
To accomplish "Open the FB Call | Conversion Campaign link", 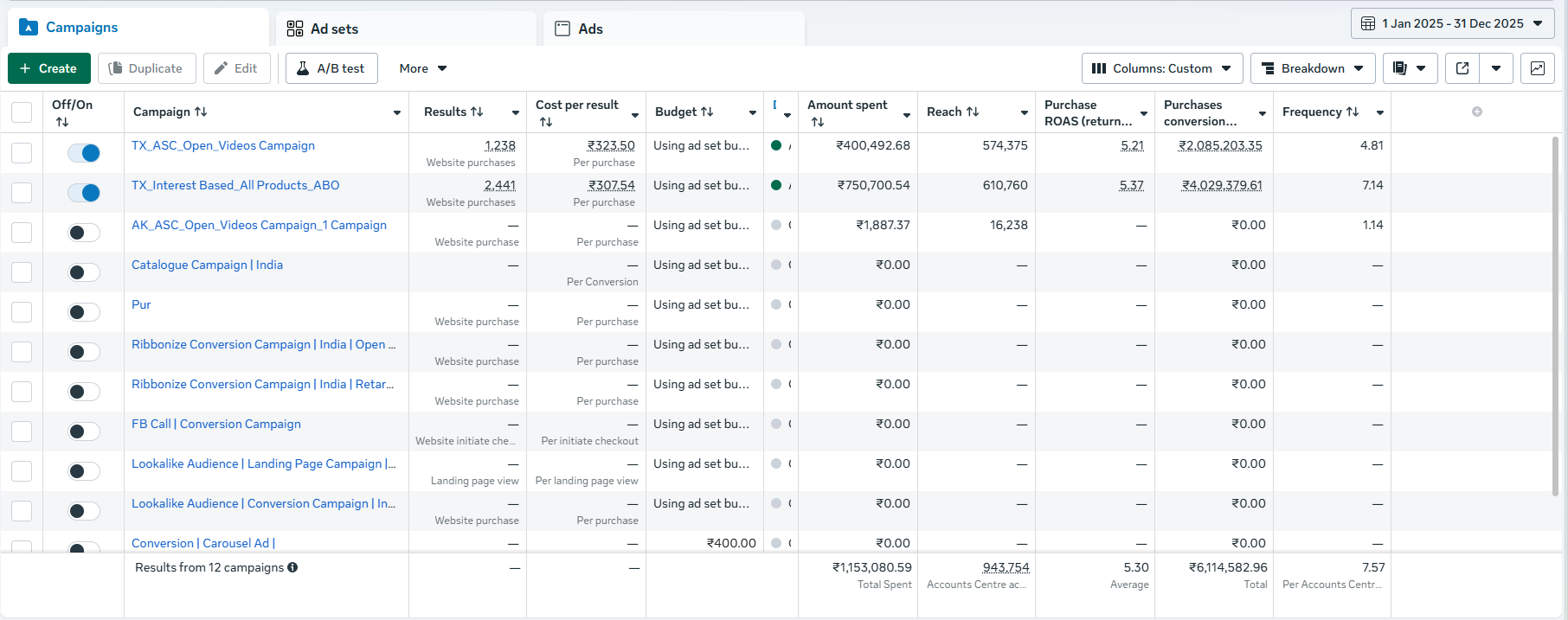I will [x=216, y=424].
